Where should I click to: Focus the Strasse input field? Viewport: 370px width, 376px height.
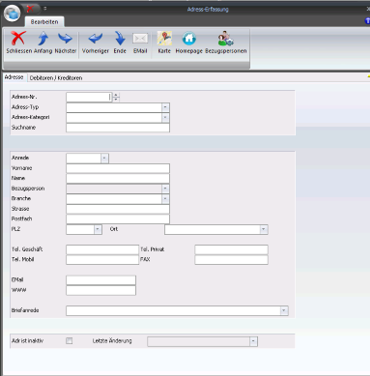[118, 209]
